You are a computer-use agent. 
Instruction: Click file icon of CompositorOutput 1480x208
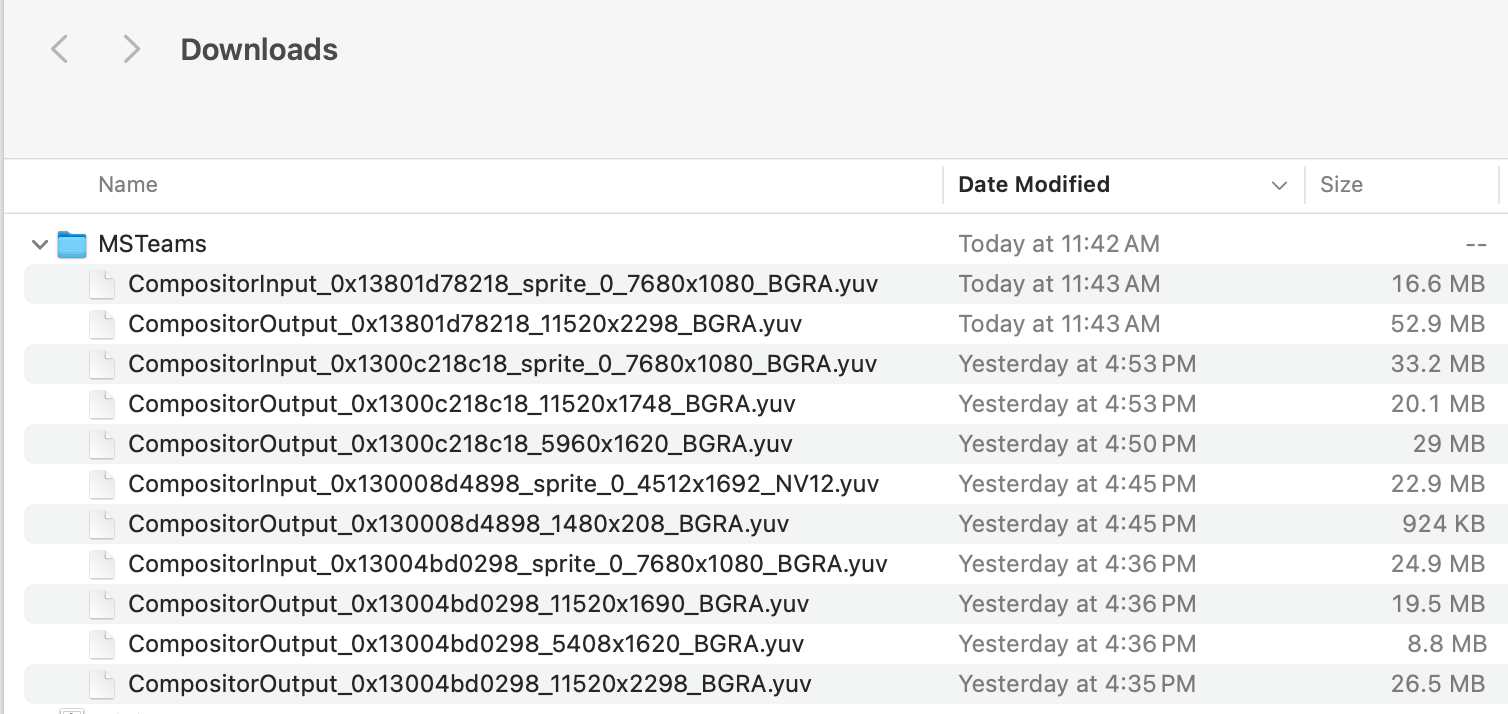click(x=102, y=524)
